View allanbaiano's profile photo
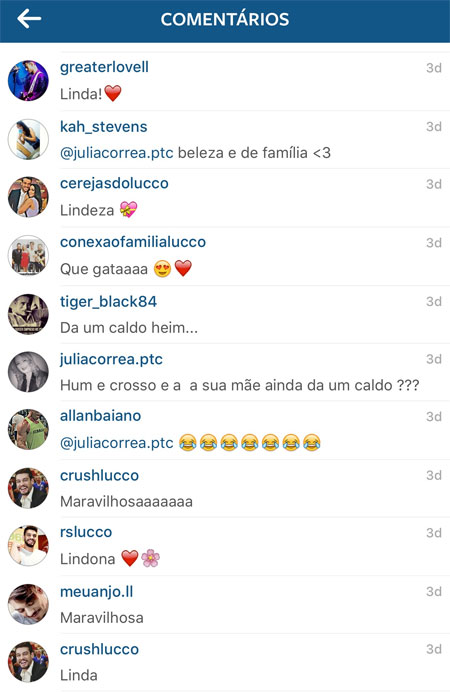Screen dimensions: 450x692 (x=28, y=429)
